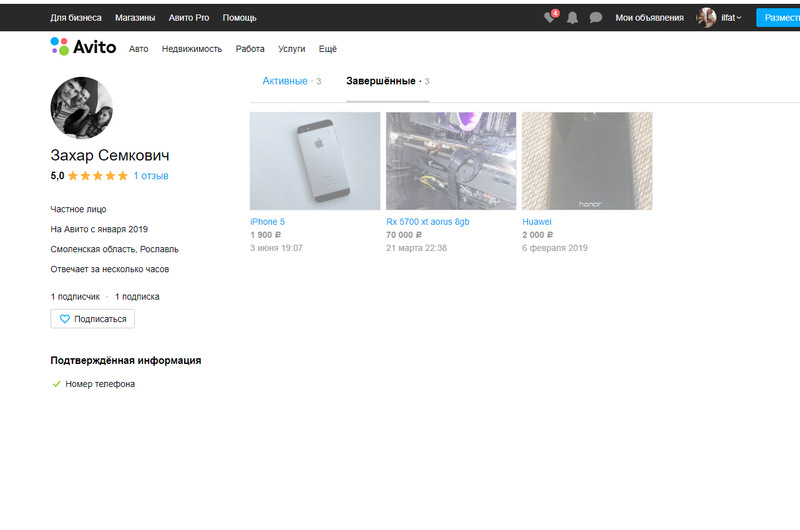This screenshot has width=800, height=530.
Task: Open Rx 5700 xt aorus 8gb listing title
Action: point(427,221)
